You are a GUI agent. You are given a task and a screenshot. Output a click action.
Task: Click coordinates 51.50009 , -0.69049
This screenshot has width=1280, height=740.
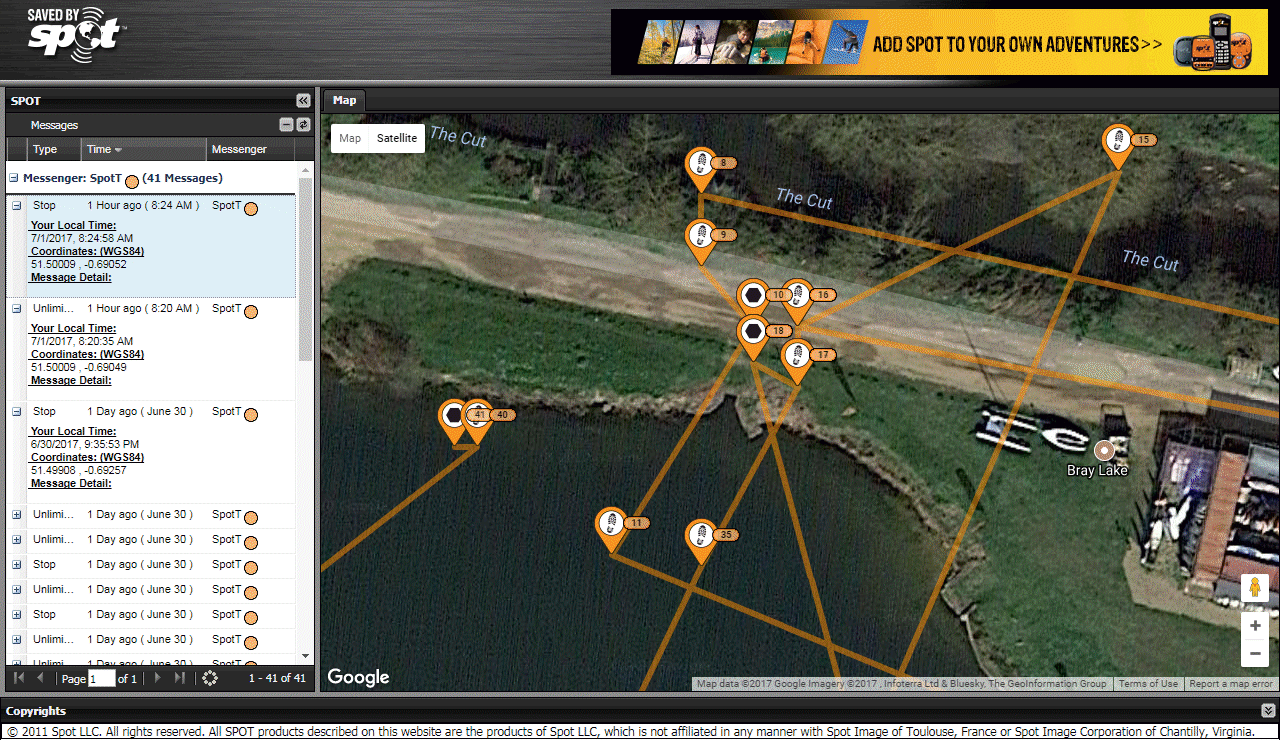click(79, 367)
